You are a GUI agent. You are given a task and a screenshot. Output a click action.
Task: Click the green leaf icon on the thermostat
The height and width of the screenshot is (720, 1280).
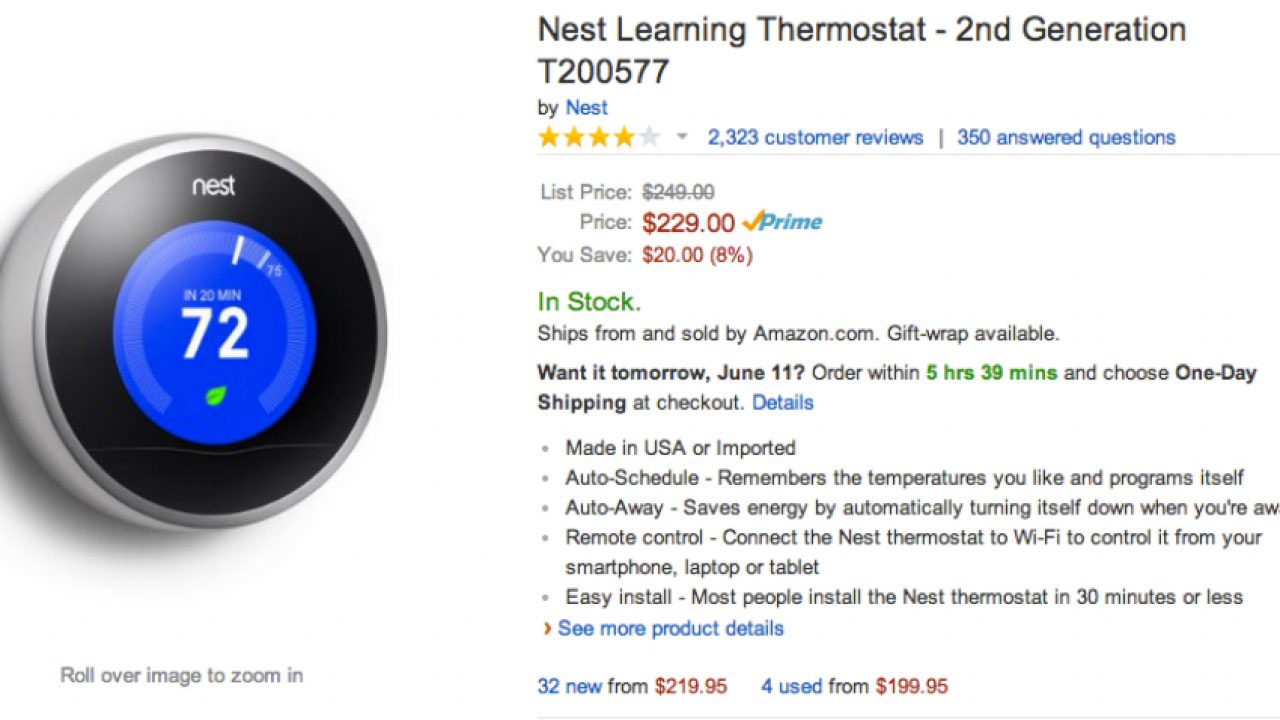(x=216, y=396)
